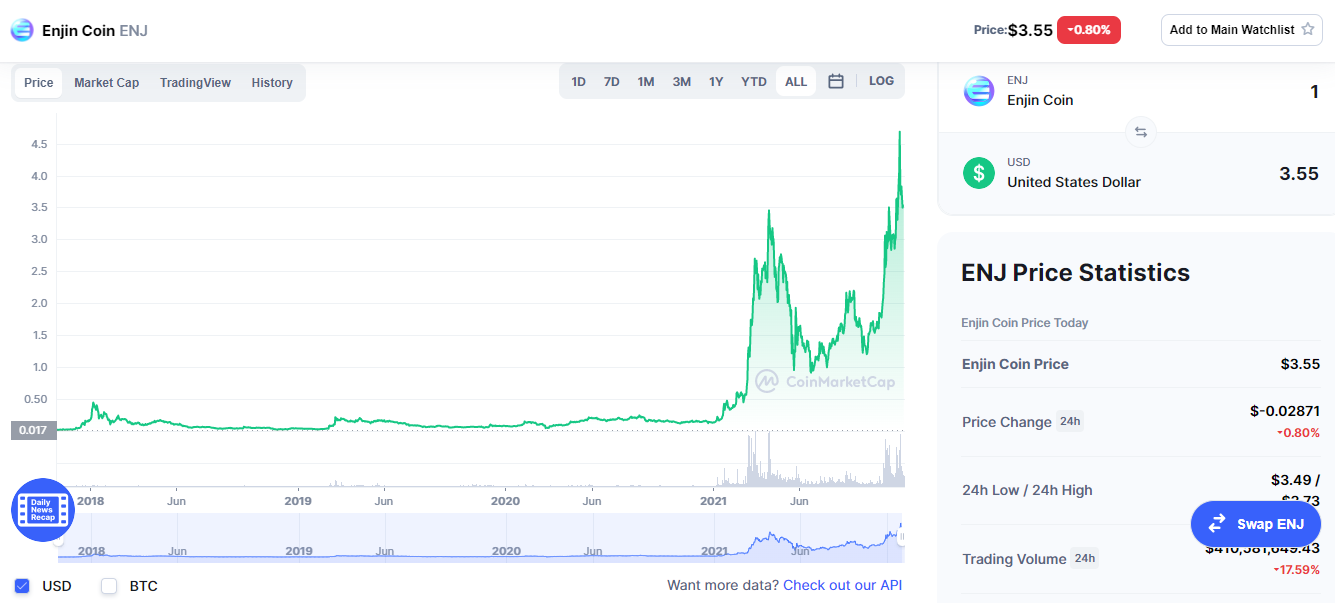Uncheck the USD checkbox
Screen dimensions: 1335x603
coord(22,586)
